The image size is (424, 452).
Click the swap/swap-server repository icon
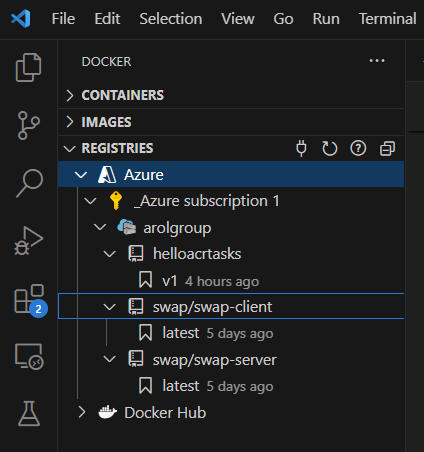coord(136,359)
